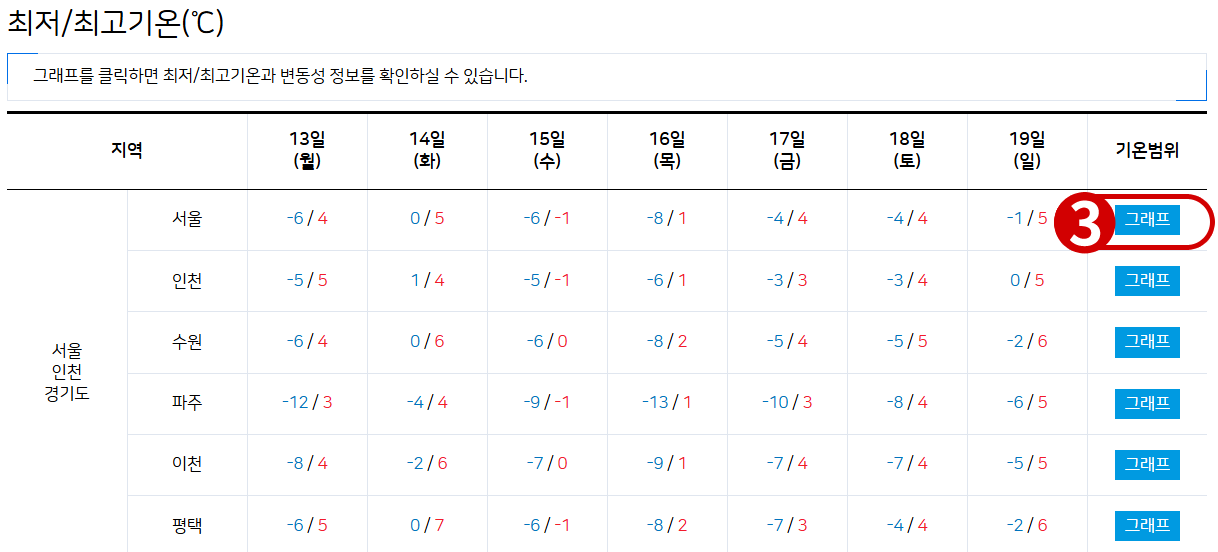Viewport: 1218px width, 552px height.
Task: Open the 그래프 button for 이천
Action: (1147, 464)
